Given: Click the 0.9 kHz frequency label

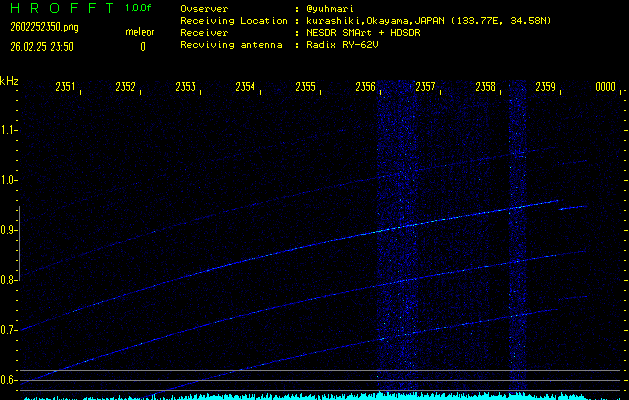Looking at the screenshot, I should 9,230.
